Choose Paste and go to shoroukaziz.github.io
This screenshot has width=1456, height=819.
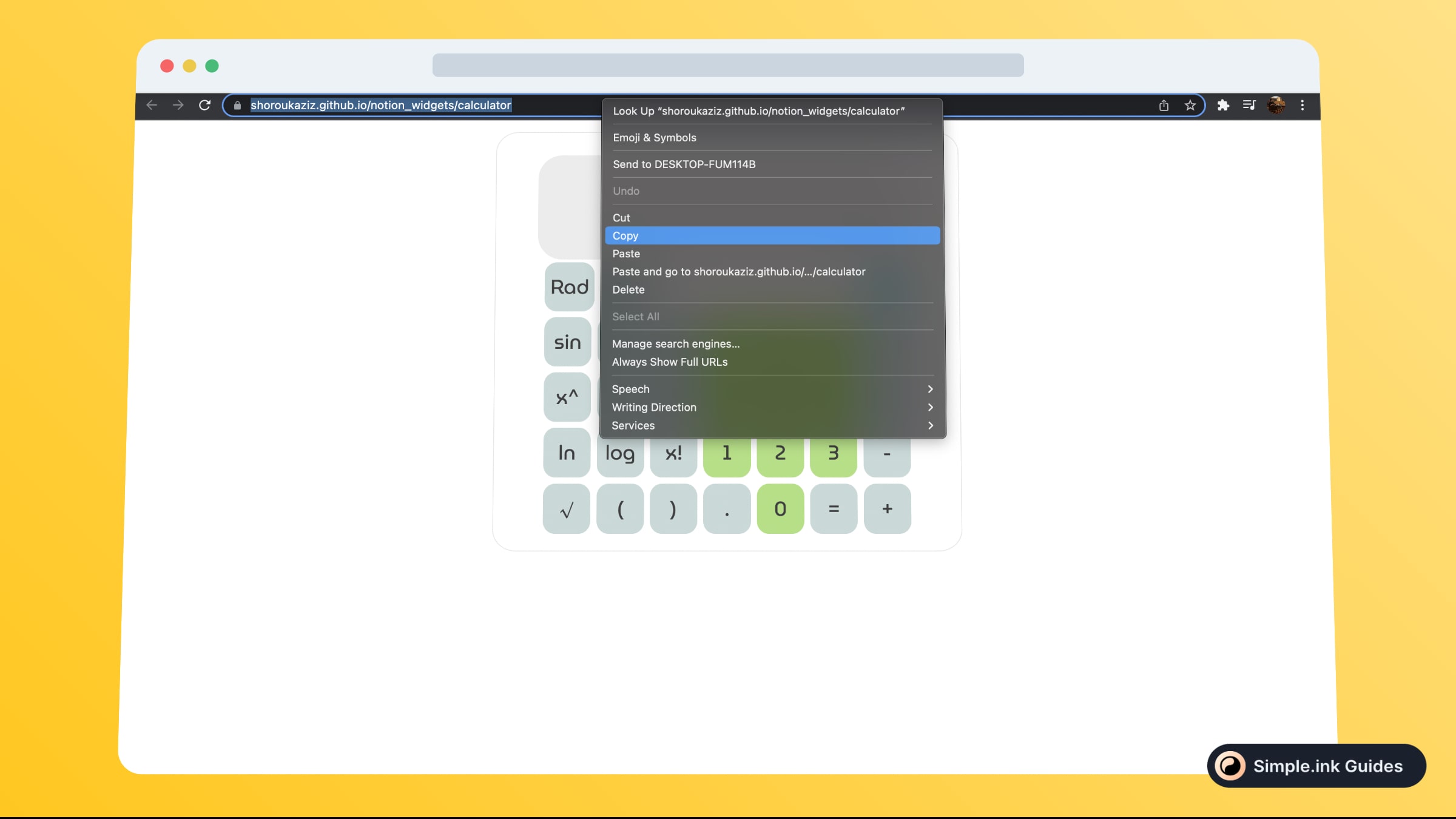(x=772, y=272)
